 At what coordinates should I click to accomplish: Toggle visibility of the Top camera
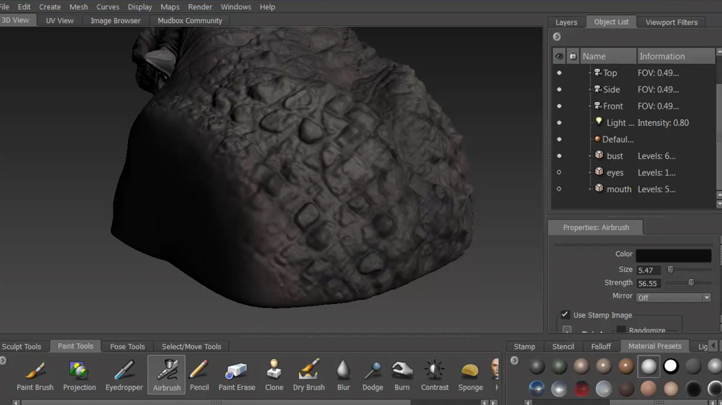[559, 73]
